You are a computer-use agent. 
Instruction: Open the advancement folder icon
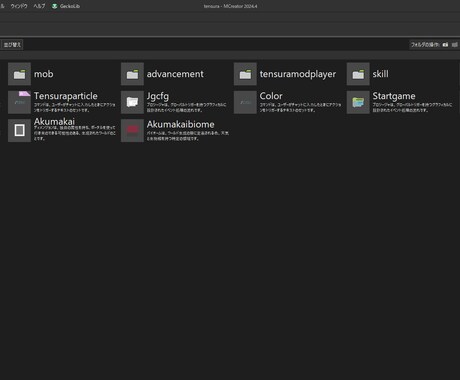[132, 74]
